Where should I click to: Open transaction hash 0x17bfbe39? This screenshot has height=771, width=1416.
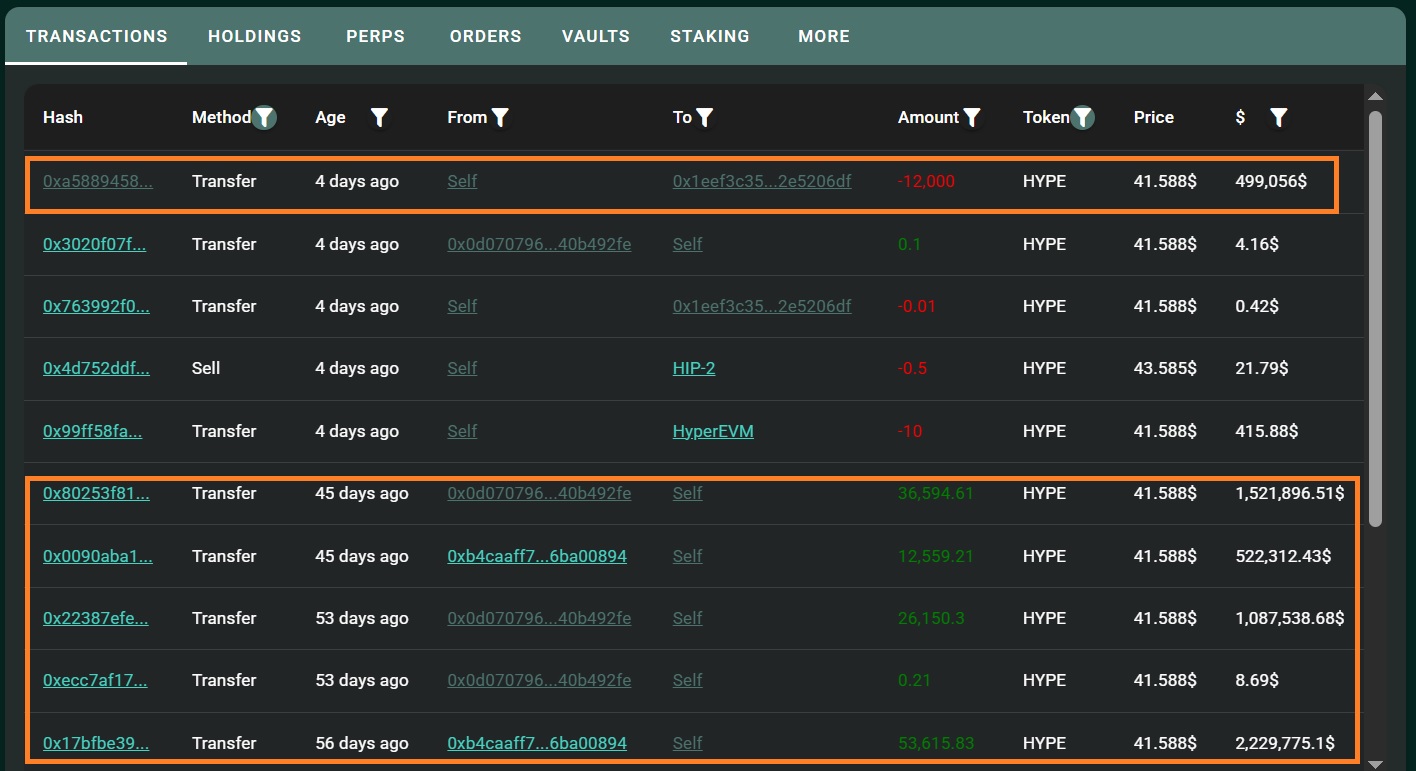[x=96, y=743]
